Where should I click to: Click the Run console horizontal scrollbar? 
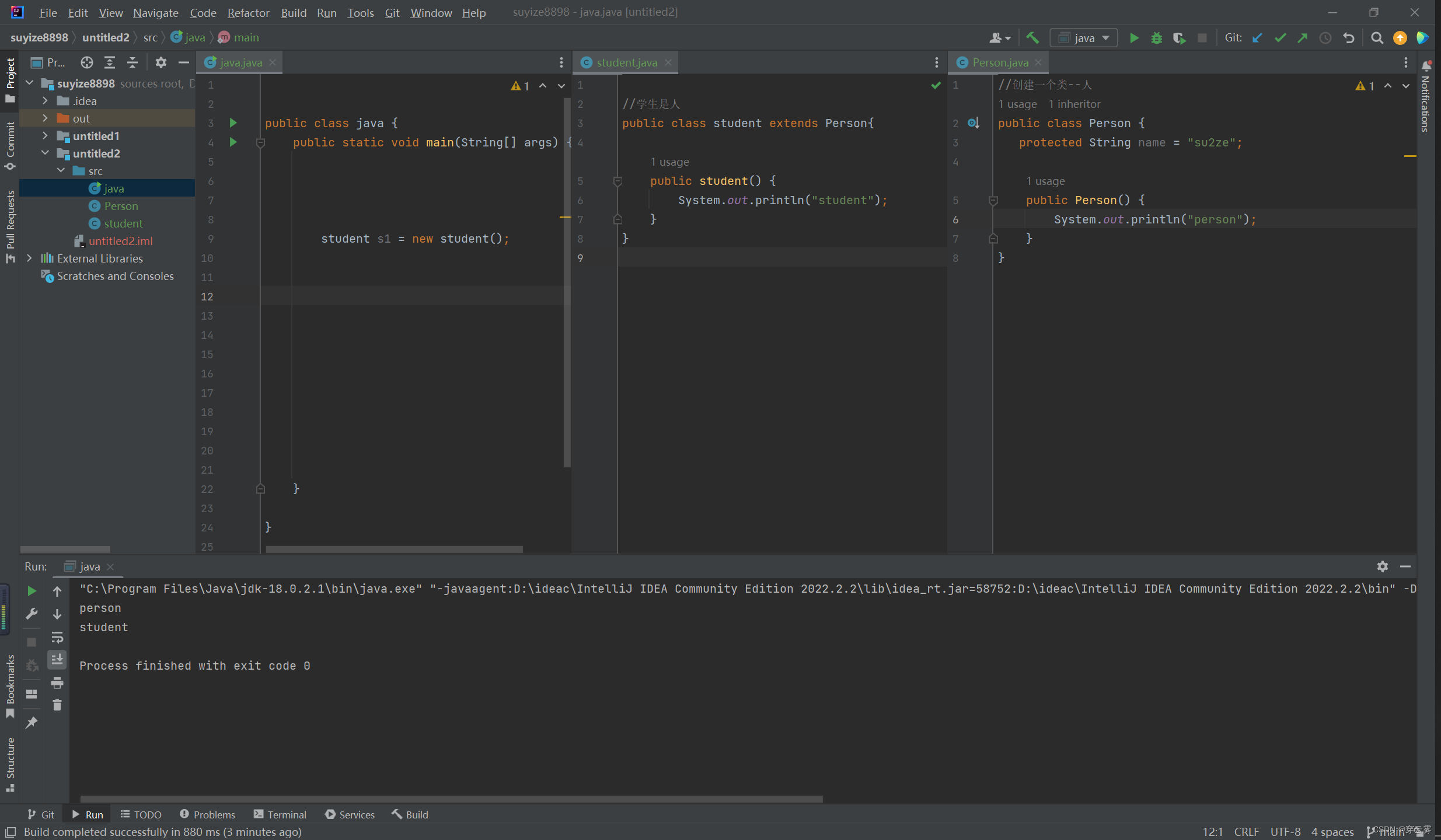451,799
